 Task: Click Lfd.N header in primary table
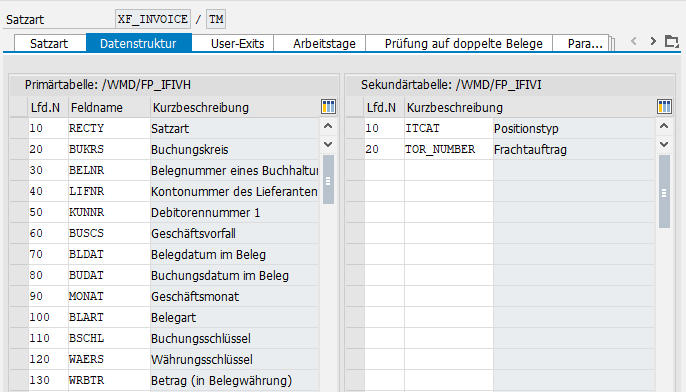pyautogui.click(x=48, y=107)
